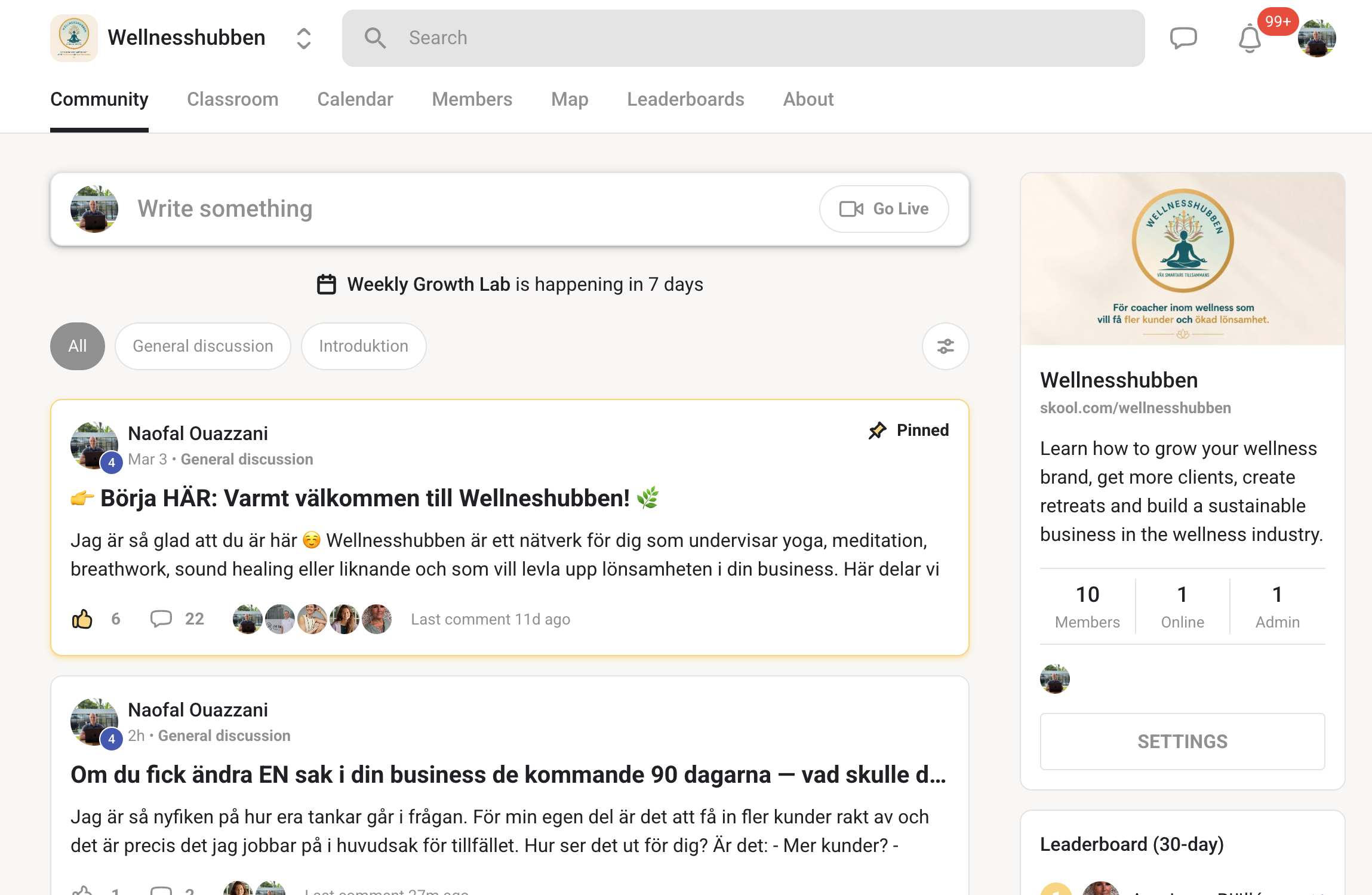
Task: Open the feed filter sliders icon
Action: pyautogui.click(x=946, y=346)
